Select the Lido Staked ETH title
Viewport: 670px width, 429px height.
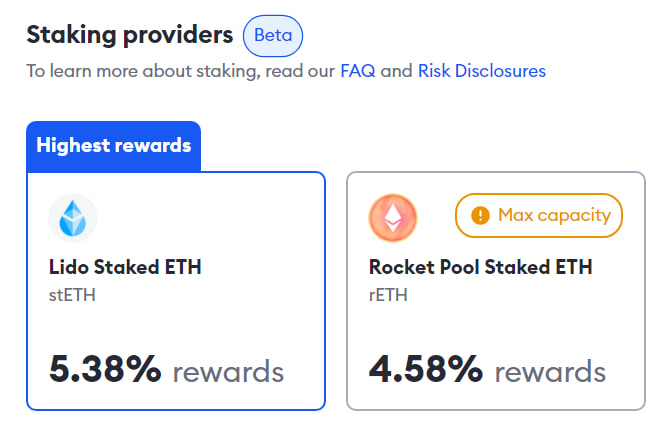pos(125,267)
